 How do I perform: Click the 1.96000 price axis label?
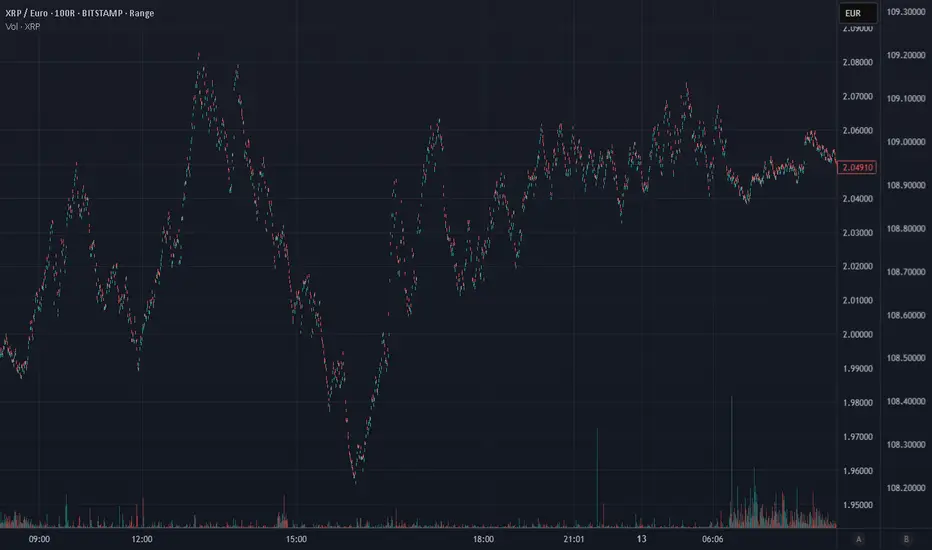857,471
